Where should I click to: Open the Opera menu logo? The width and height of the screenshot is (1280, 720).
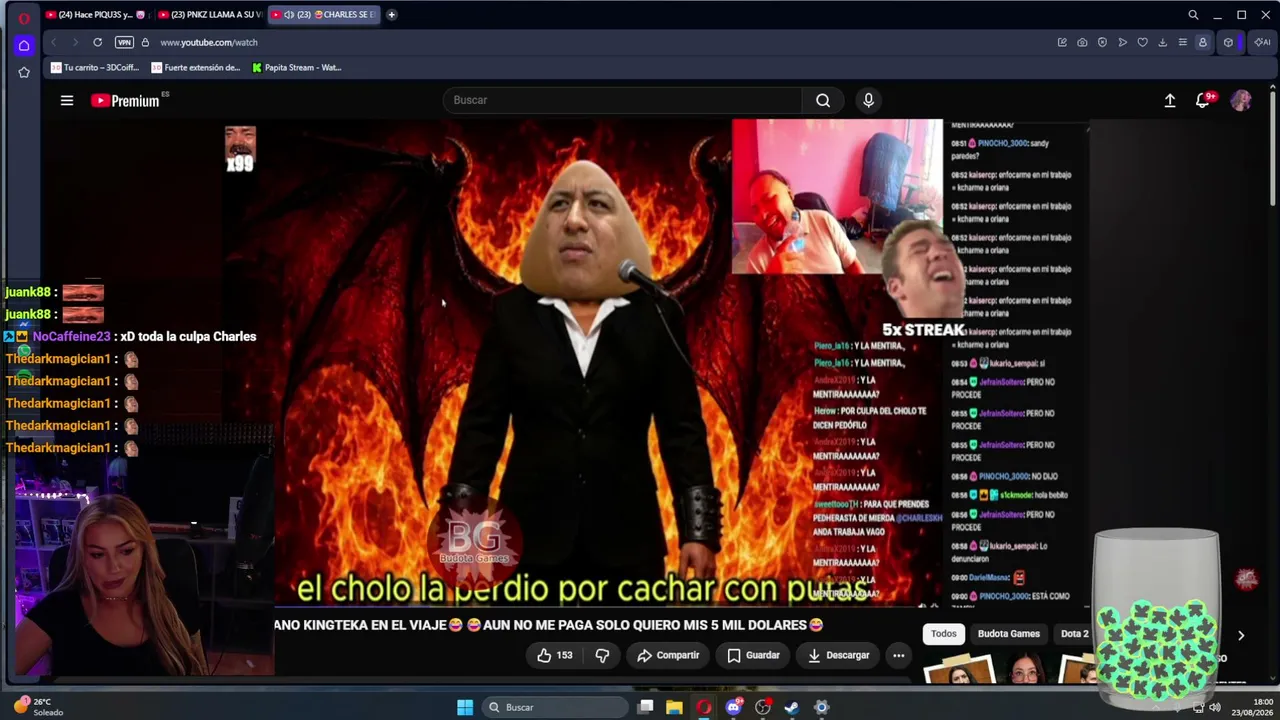point(24,16)
